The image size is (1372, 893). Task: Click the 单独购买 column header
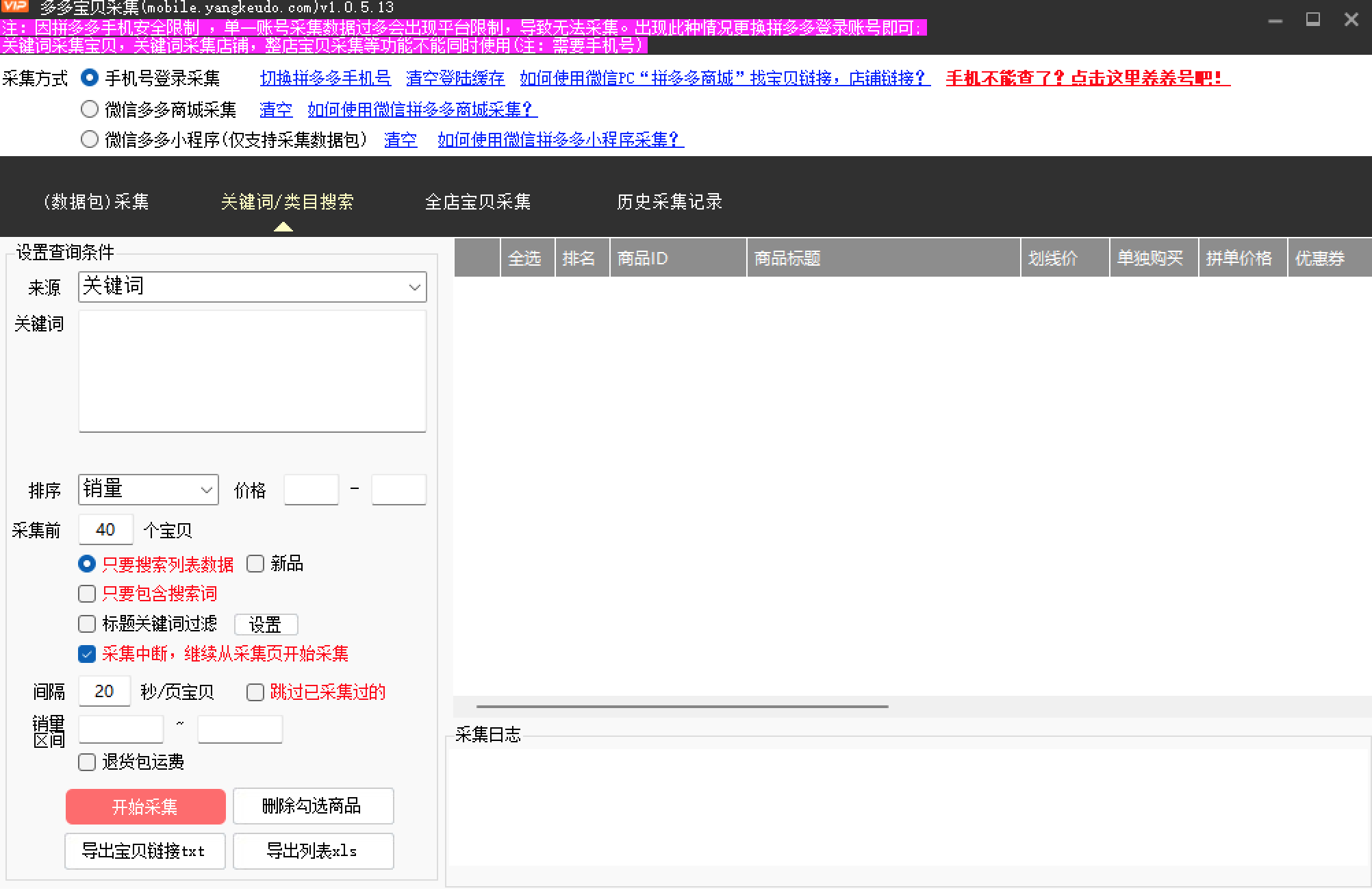1154,258
